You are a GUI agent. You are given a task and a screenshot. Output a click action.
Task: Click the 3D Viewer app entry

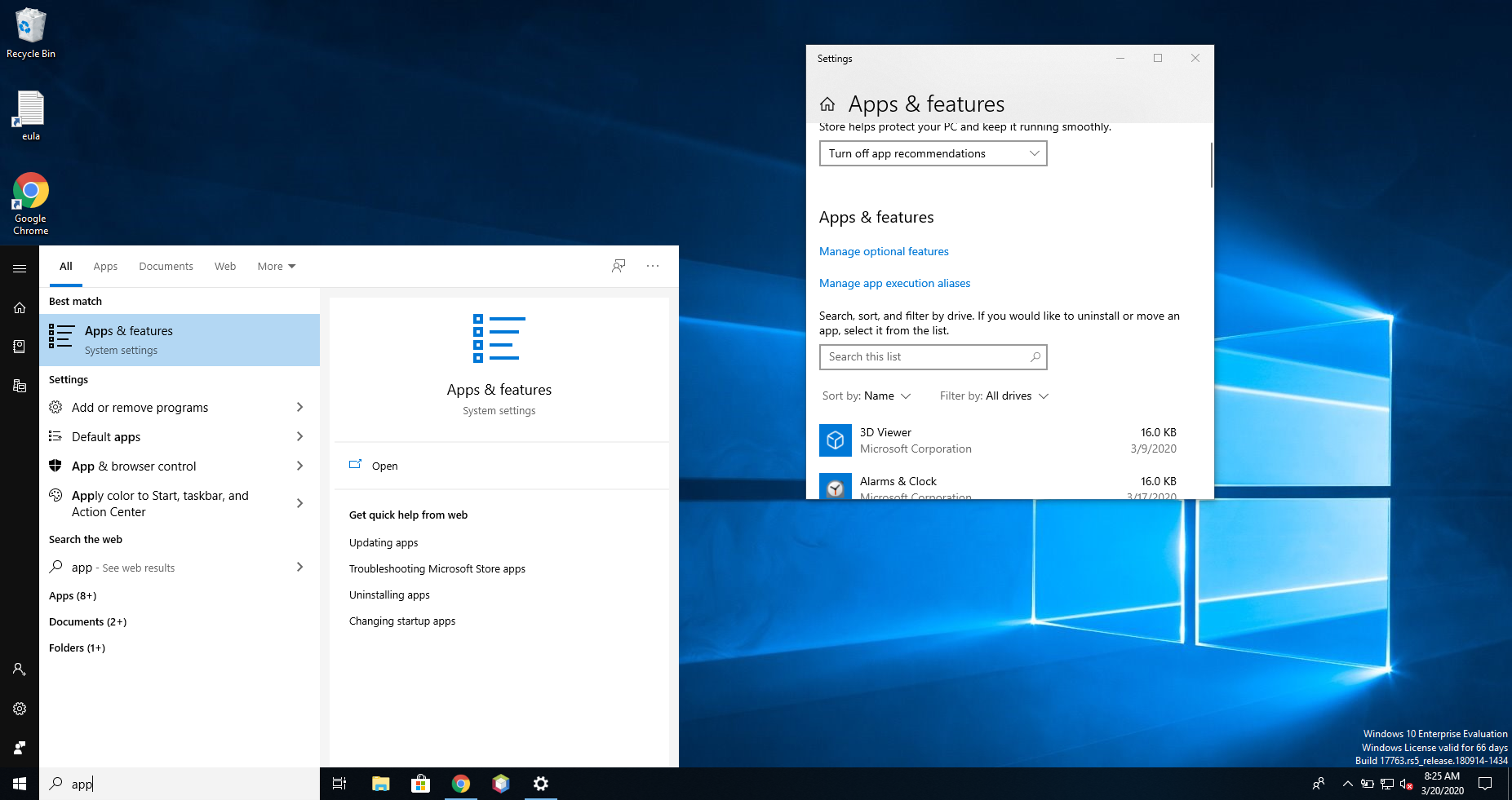tap(998, 440)
